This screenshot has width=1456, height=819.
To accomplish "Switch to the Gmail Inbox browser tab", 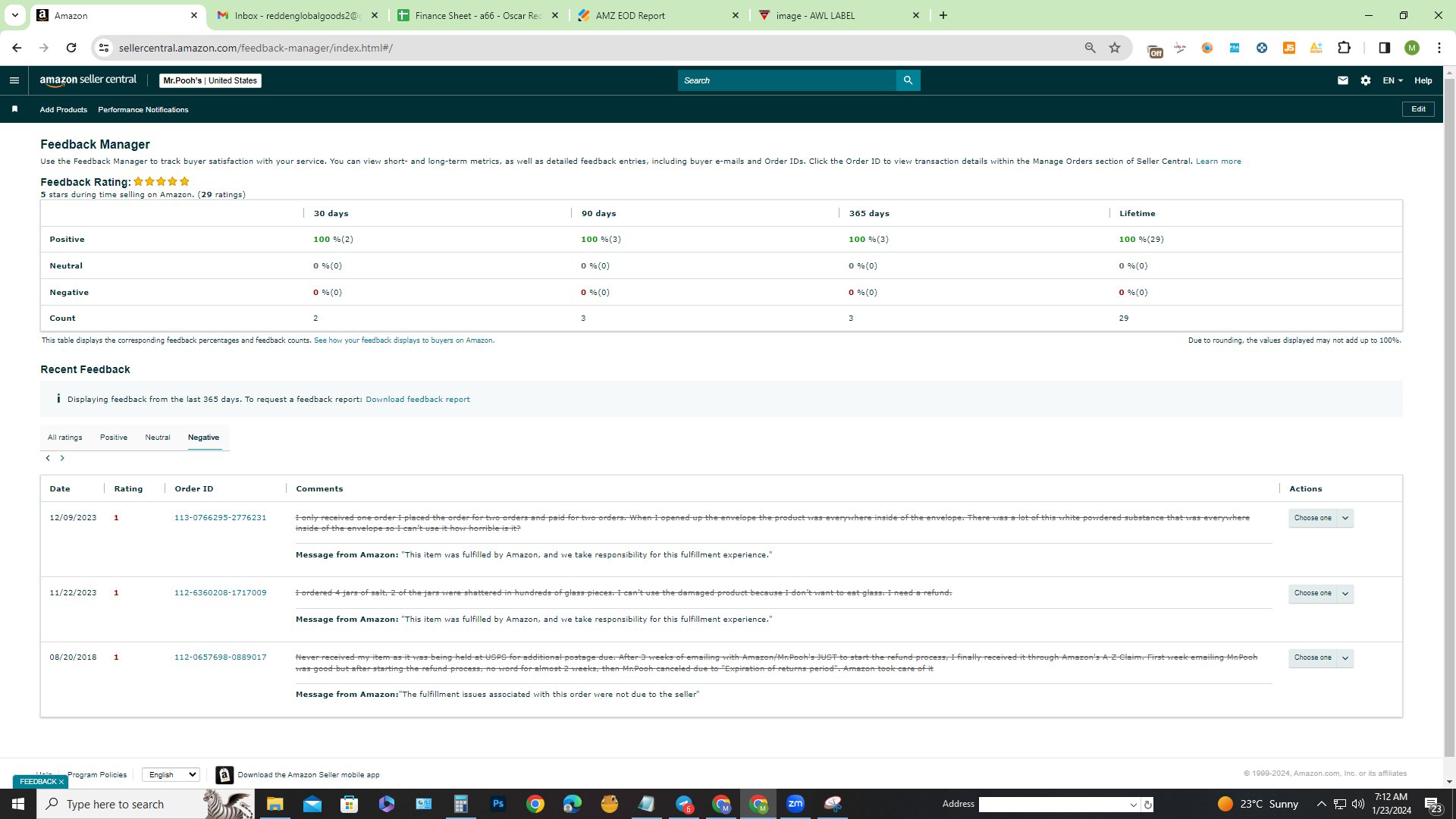I will (297, 15).
